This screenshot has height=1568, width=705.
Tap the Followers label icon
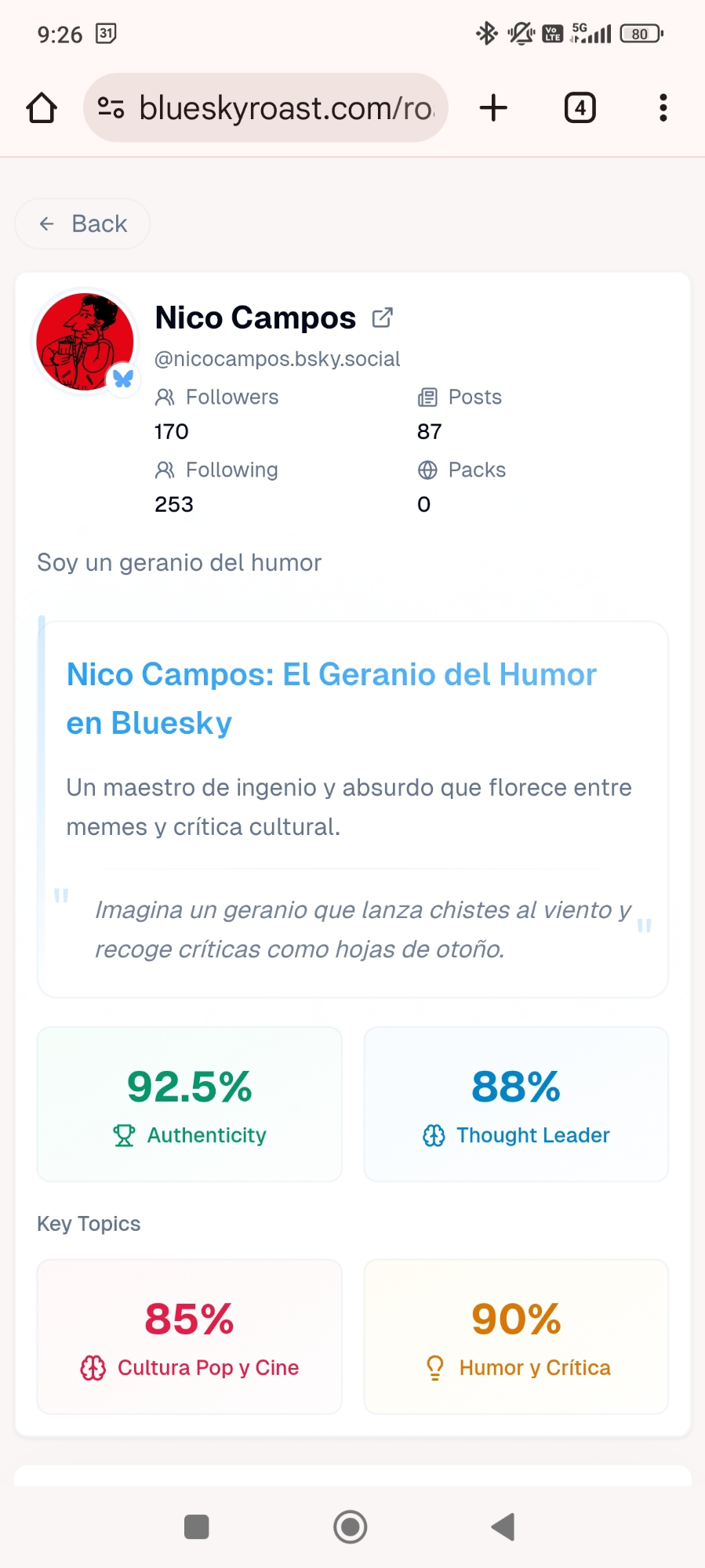(x=165, y=397)
